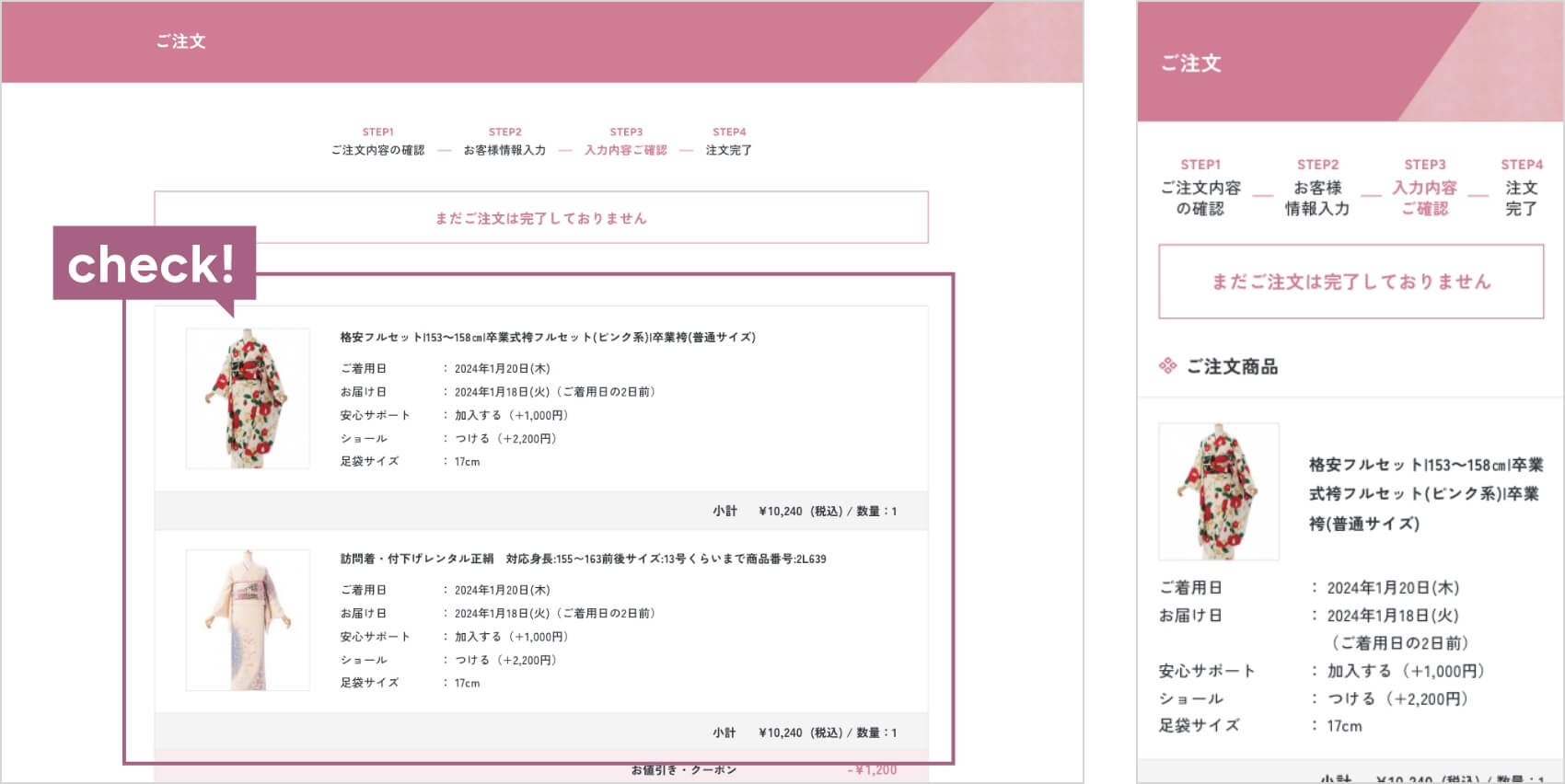Tap STEP3 入力内容ご確認 in mobile step bar

point(1425,188)
